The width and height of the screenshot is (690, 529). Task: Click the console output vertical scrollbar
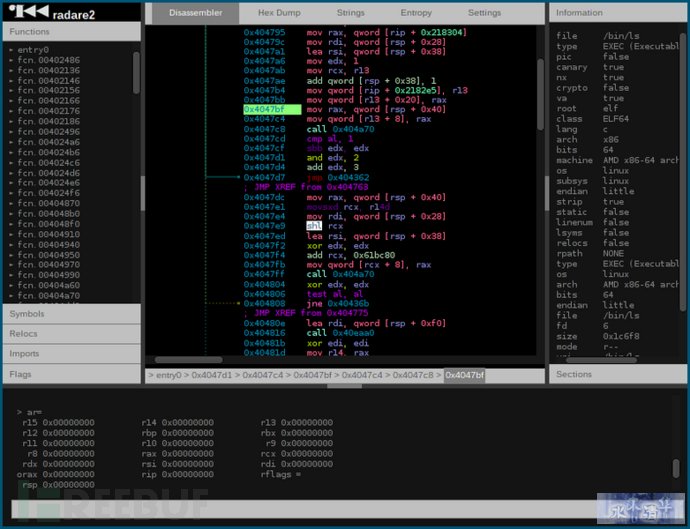pyautogui.click(x=676, y=468)
